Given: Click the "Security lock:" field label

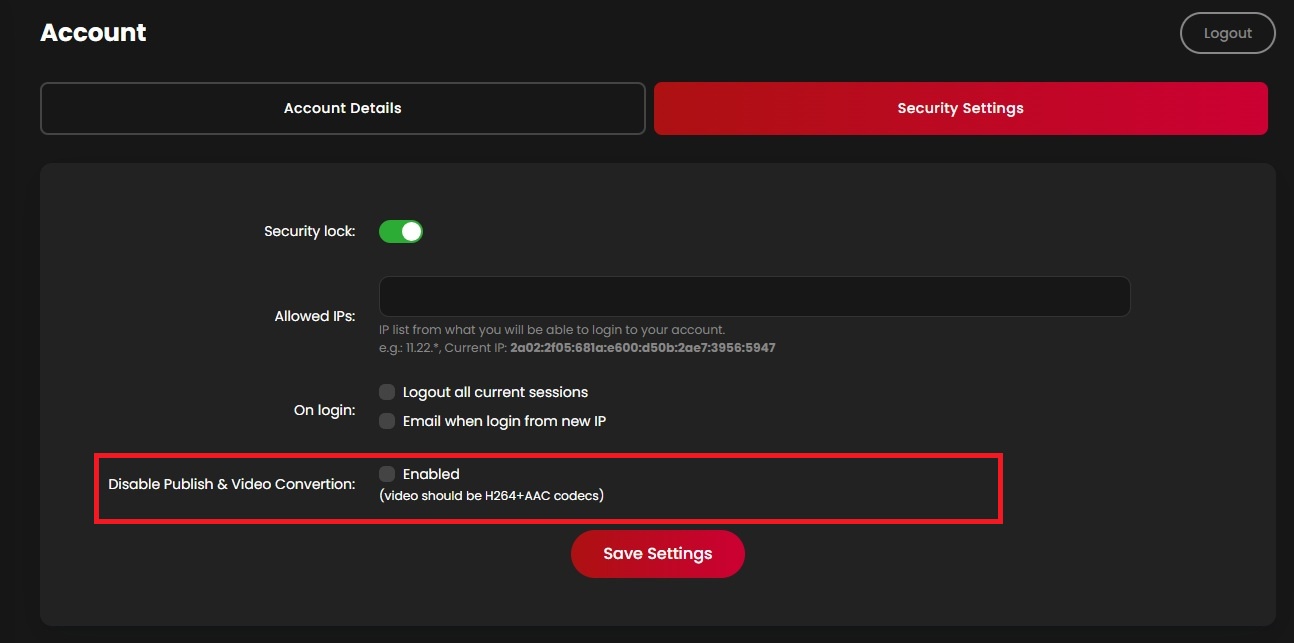Looking at the screenshot, I should click(x=309, y=232).
